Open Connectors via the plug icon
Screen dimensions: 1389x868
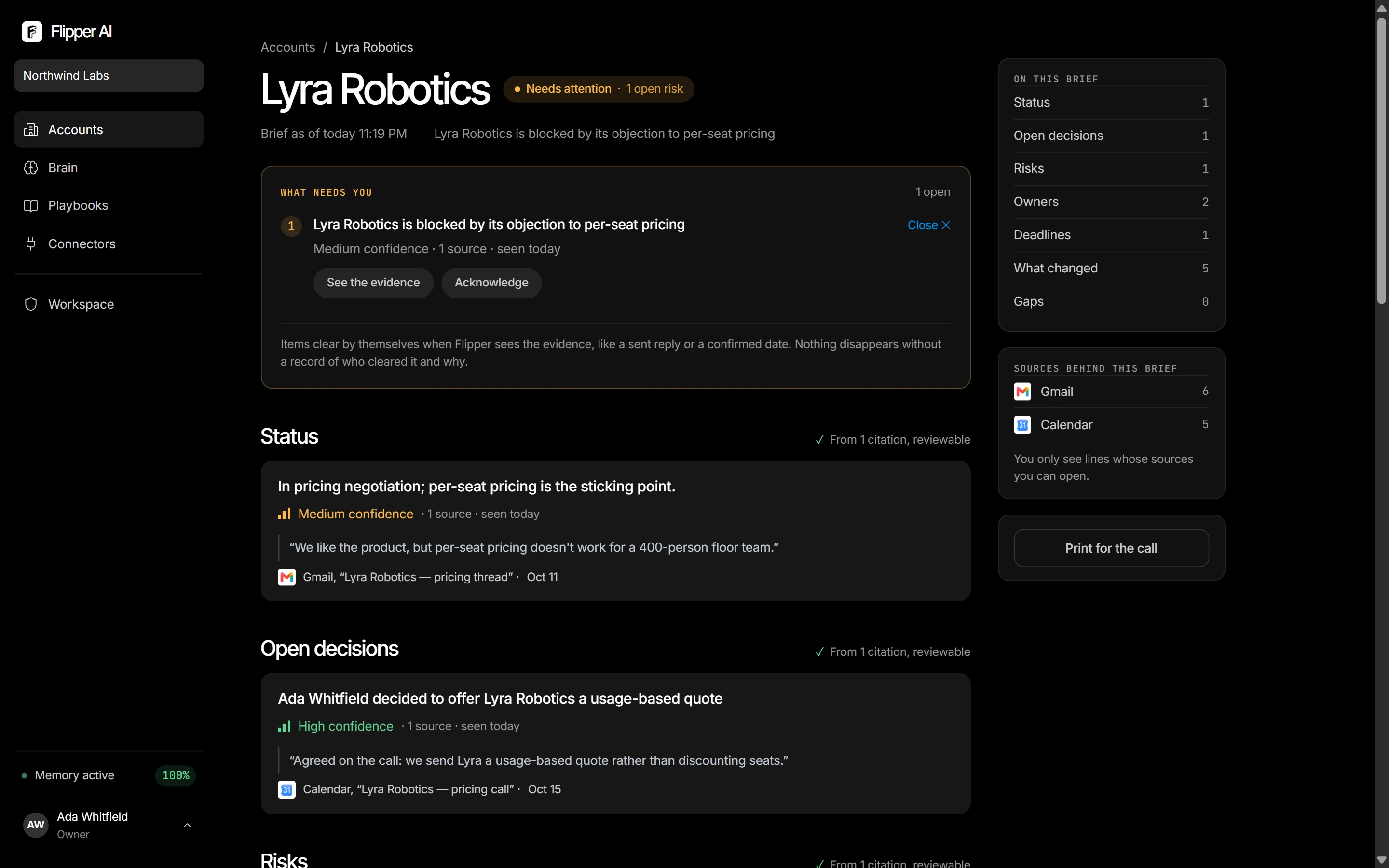click(31, 244)
